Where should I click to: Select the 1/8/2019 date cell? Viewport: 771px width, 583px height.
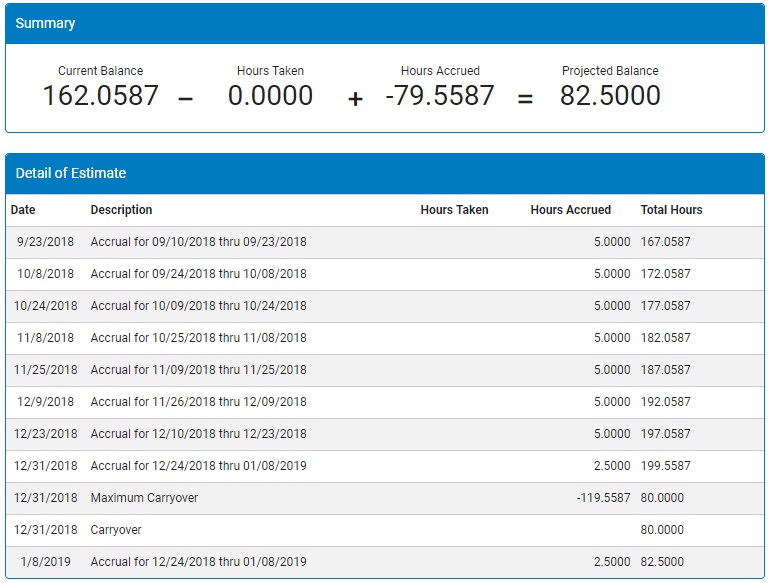[45, 562]
